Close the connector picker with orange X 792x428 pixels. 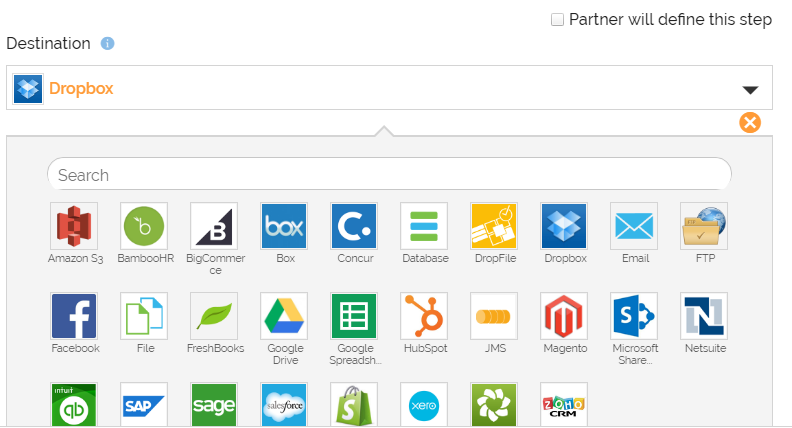pos(750,122)
